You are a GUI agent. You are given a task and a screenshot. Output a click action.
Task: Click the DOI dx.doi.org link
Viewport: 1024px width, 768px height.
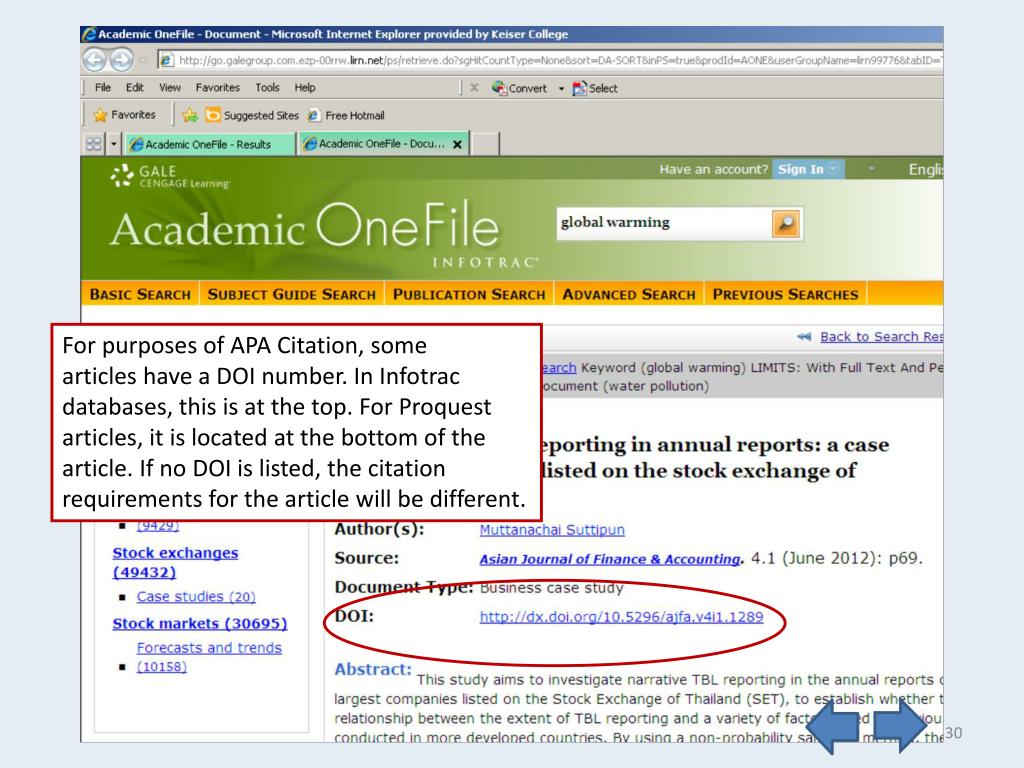(x=621, y=616)
